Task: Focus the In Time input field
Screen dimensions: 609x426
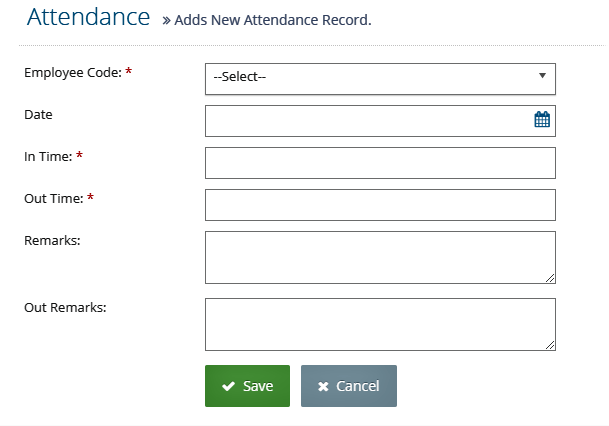Action: pyautogui.click(x=380, y=163)
